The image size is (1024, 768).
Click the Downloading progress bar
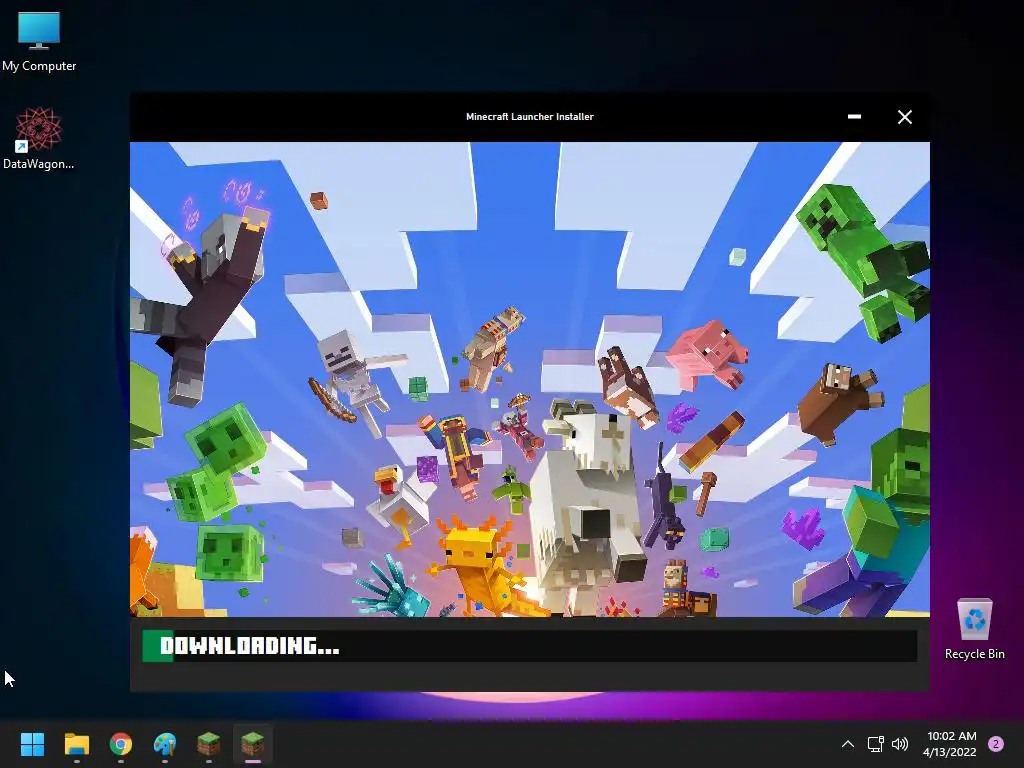tap(530, 646)
